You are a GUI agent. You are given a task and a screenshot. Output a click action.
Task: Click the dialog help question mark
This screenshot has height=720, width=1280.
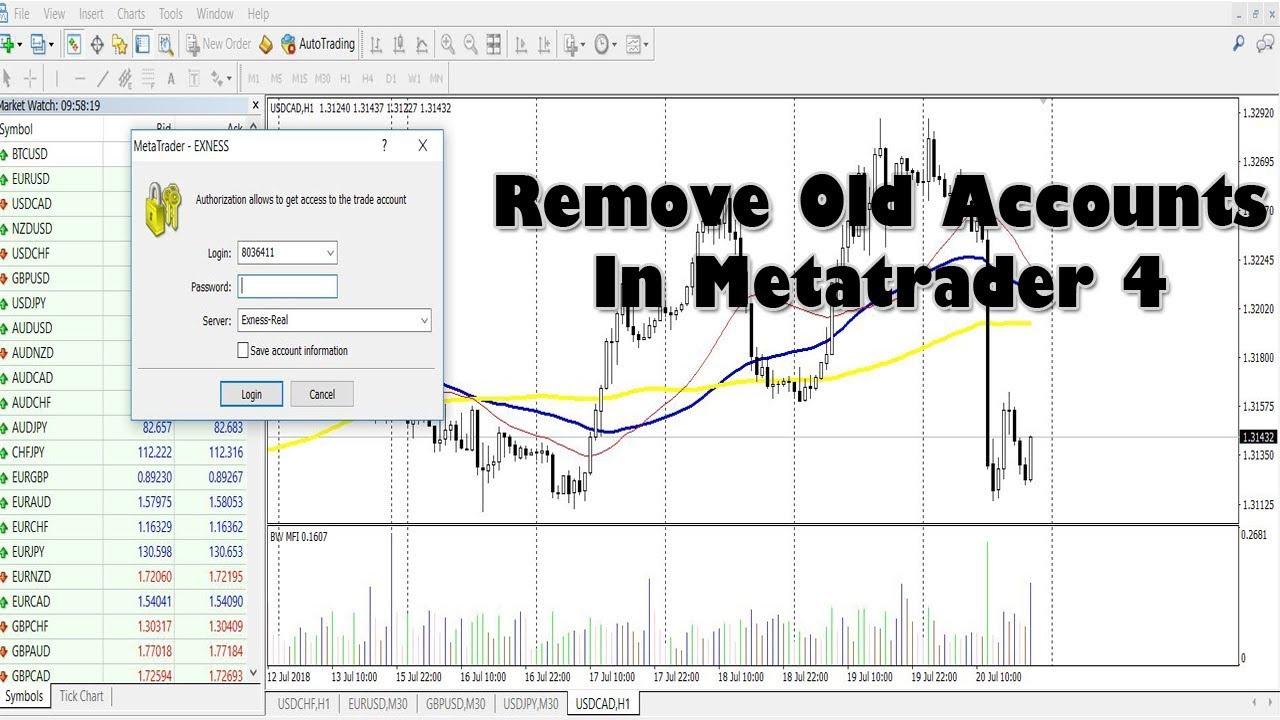384,146
